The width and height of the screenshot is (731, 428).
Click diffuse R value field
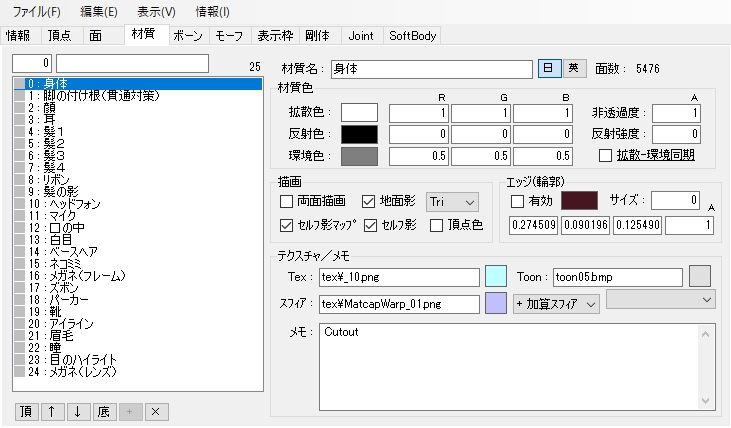pos(419,113)
